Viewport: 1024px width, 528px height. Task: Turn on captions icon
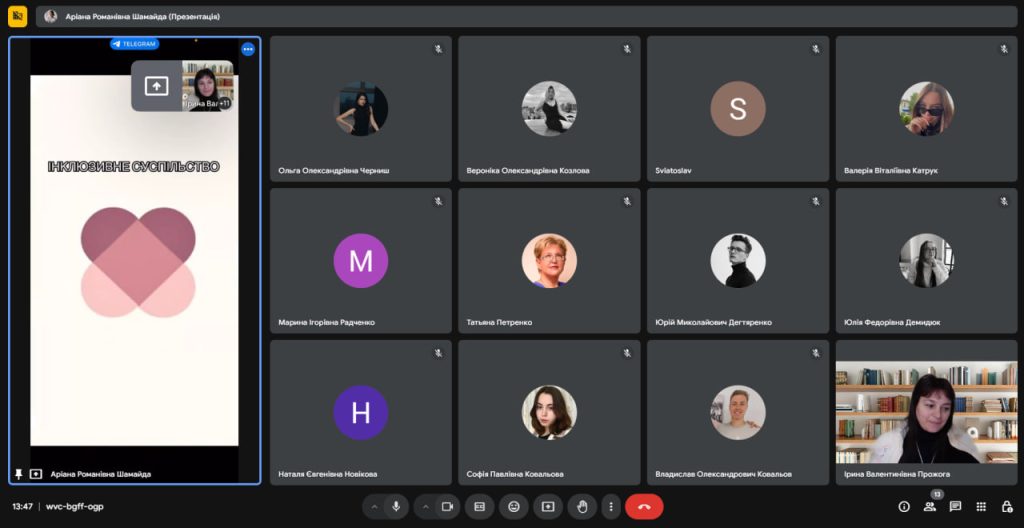click(x=480, y=506)
